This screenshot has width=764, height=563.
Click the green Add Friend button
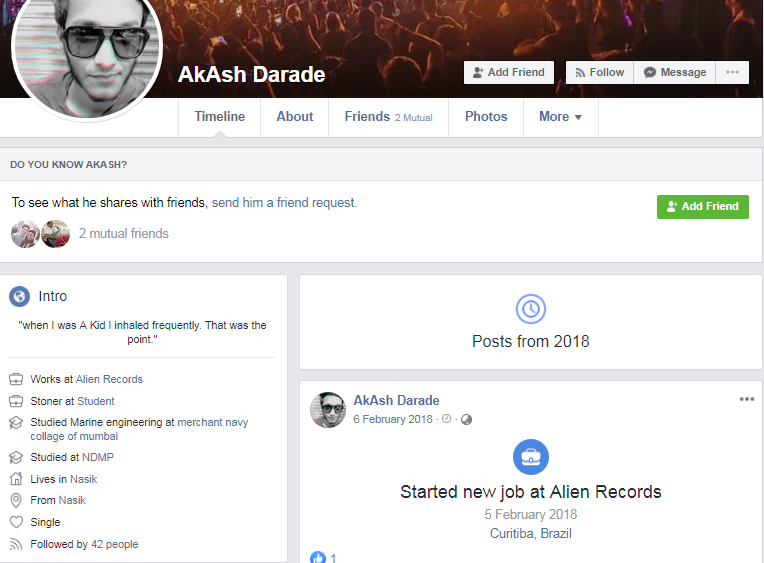click(x=702, y=206)
